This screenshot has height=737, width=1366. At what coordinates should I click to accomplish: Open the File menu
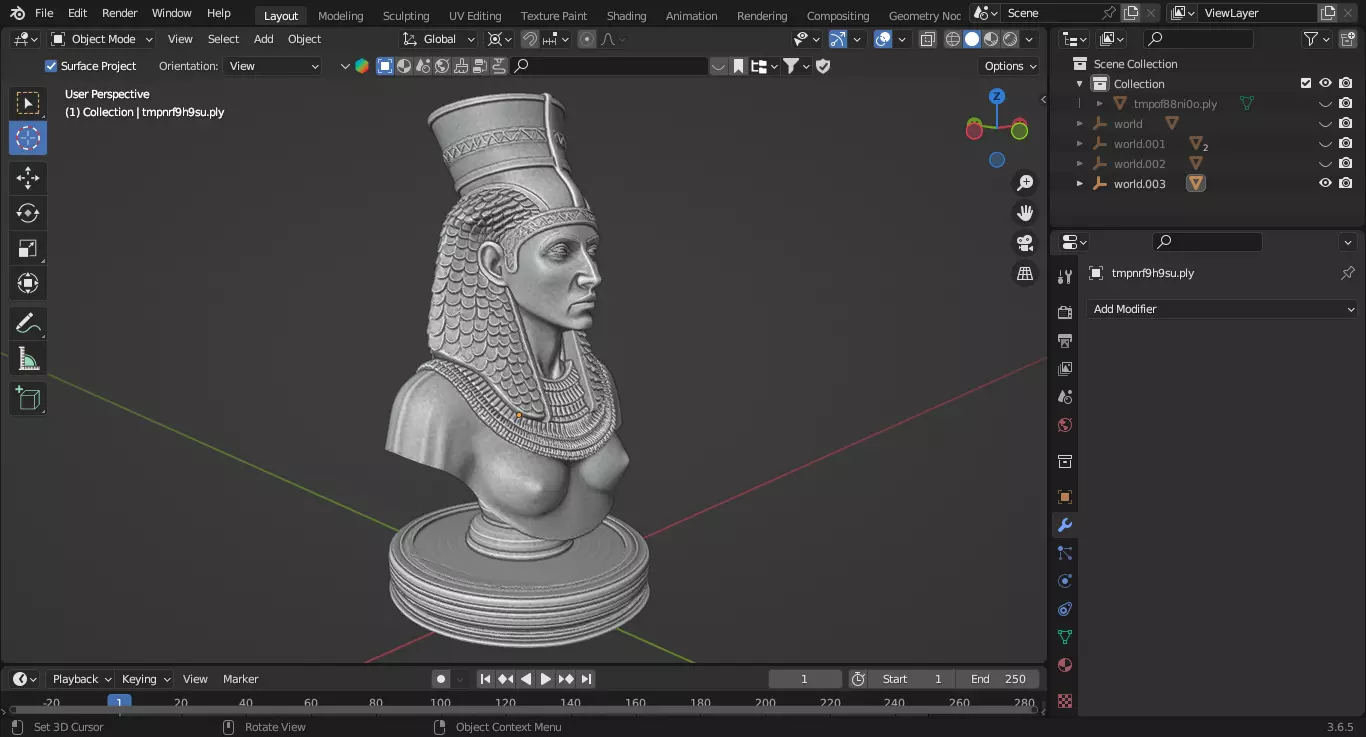pyautogui.click(x=44, y=13)
